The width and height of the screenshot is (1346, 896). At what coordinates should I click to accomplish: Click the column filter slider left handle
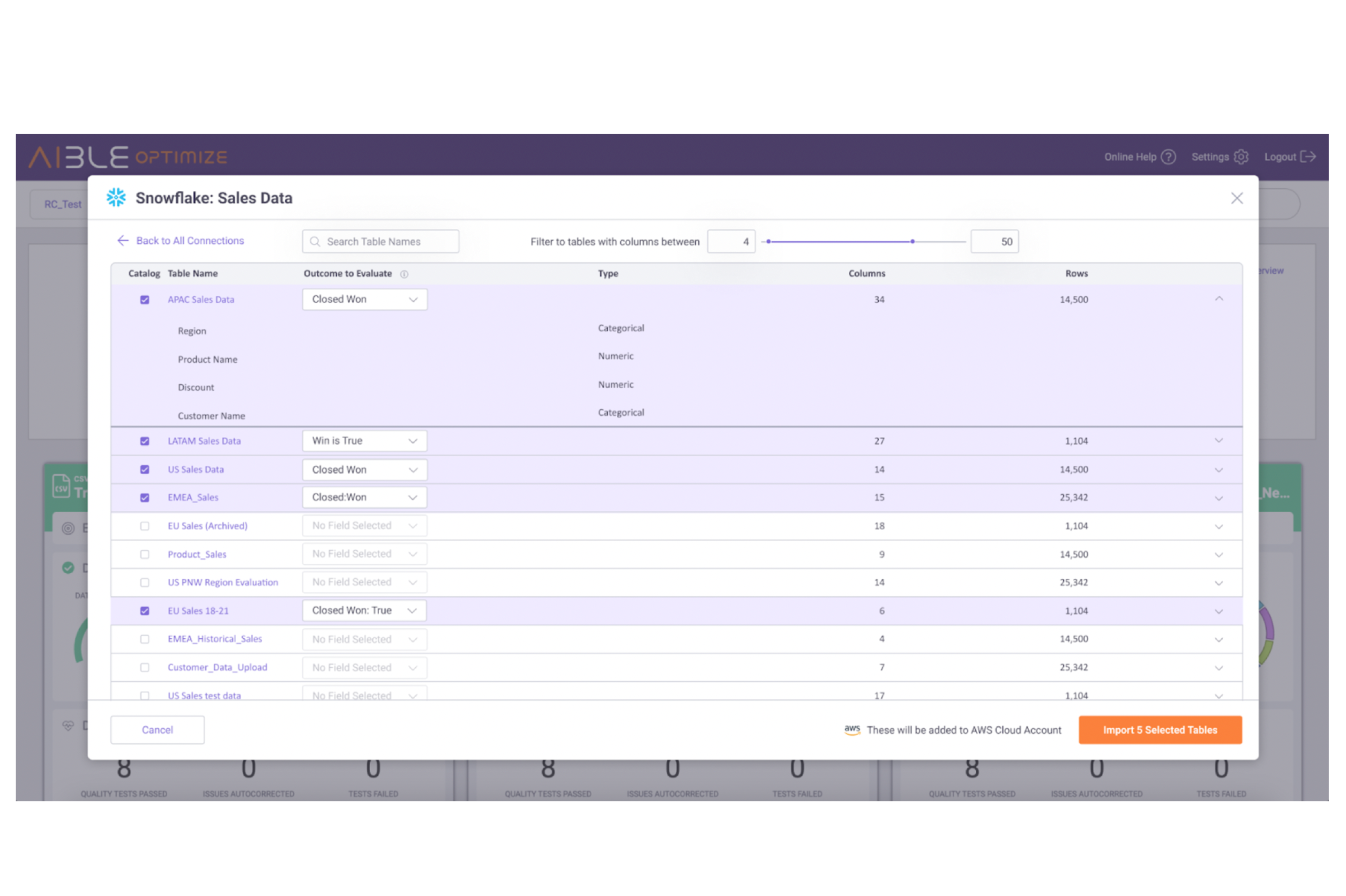click(x=769, y=242)
